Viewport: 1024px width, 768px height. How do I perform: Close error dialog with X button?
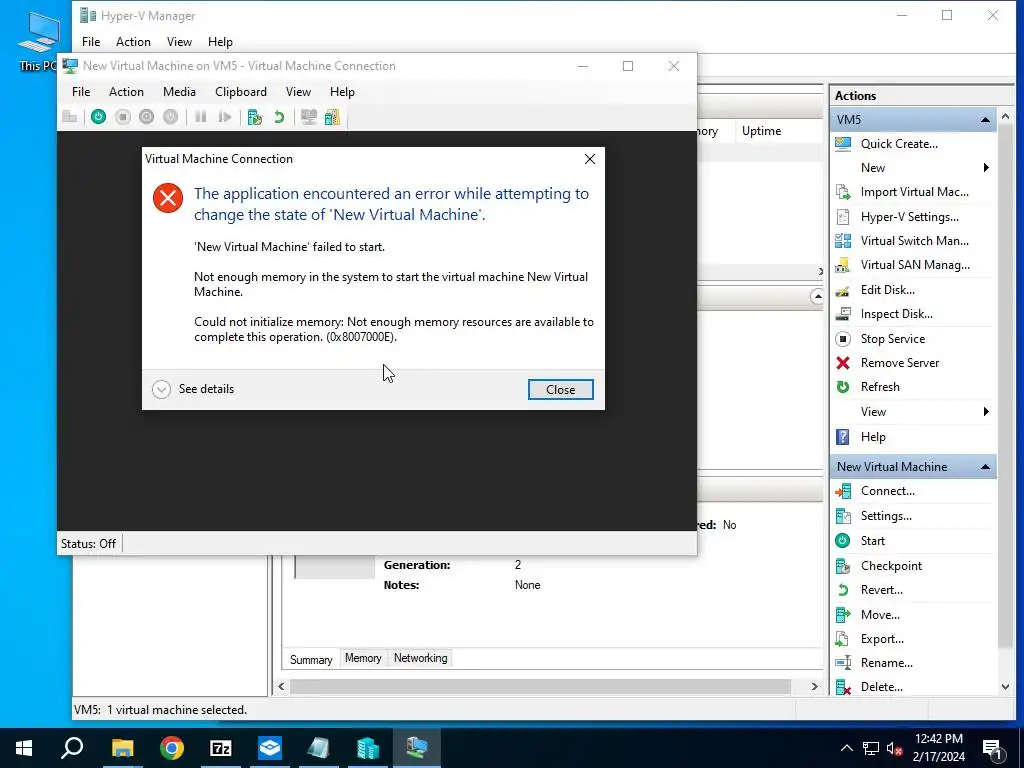point(590,159)
